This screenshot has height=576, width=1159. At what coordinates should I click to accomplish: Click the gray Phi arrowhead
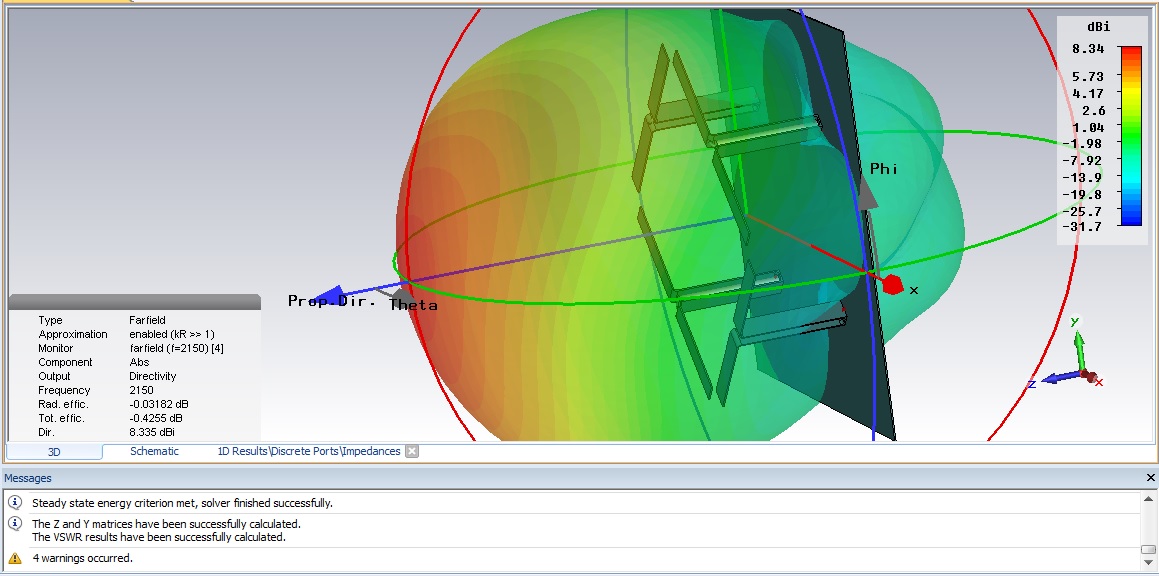pos(868,193)
